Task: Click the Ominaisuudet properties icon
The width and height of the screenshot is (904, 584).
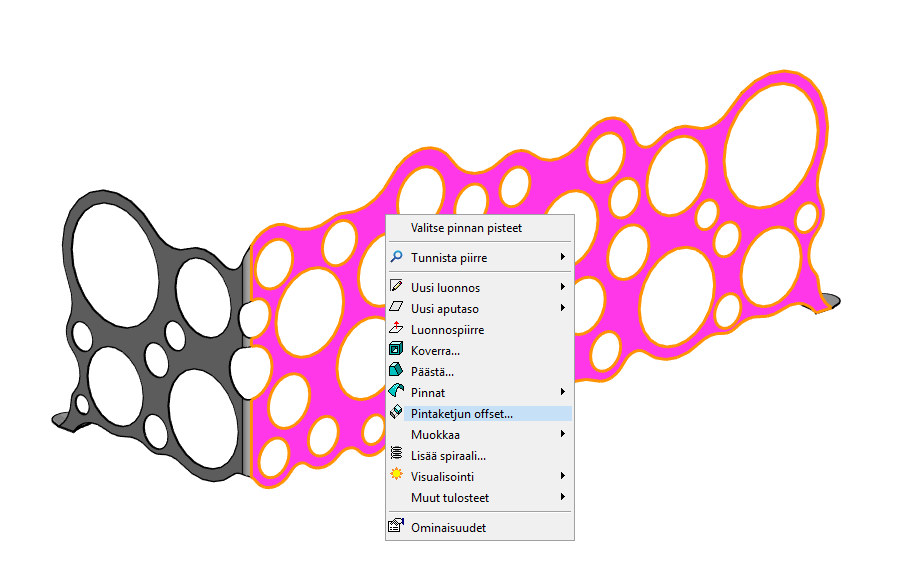Action: pyautogui.click(x=396, y=526)
